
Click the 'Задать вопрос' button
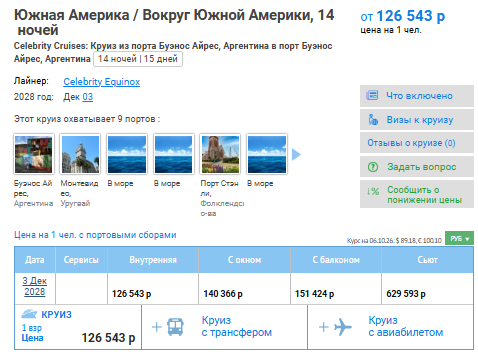(417, 167)
